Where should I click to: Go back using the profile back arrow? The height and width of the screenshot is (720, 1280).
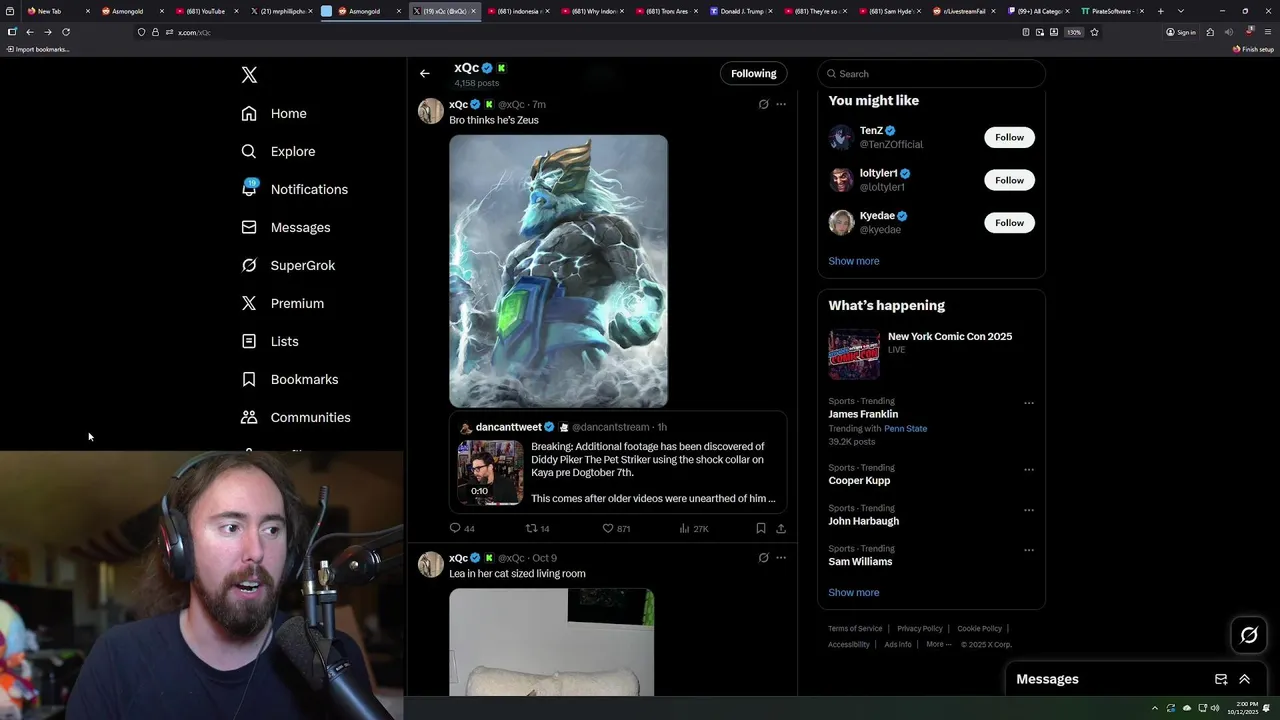(x=425, y=73)
